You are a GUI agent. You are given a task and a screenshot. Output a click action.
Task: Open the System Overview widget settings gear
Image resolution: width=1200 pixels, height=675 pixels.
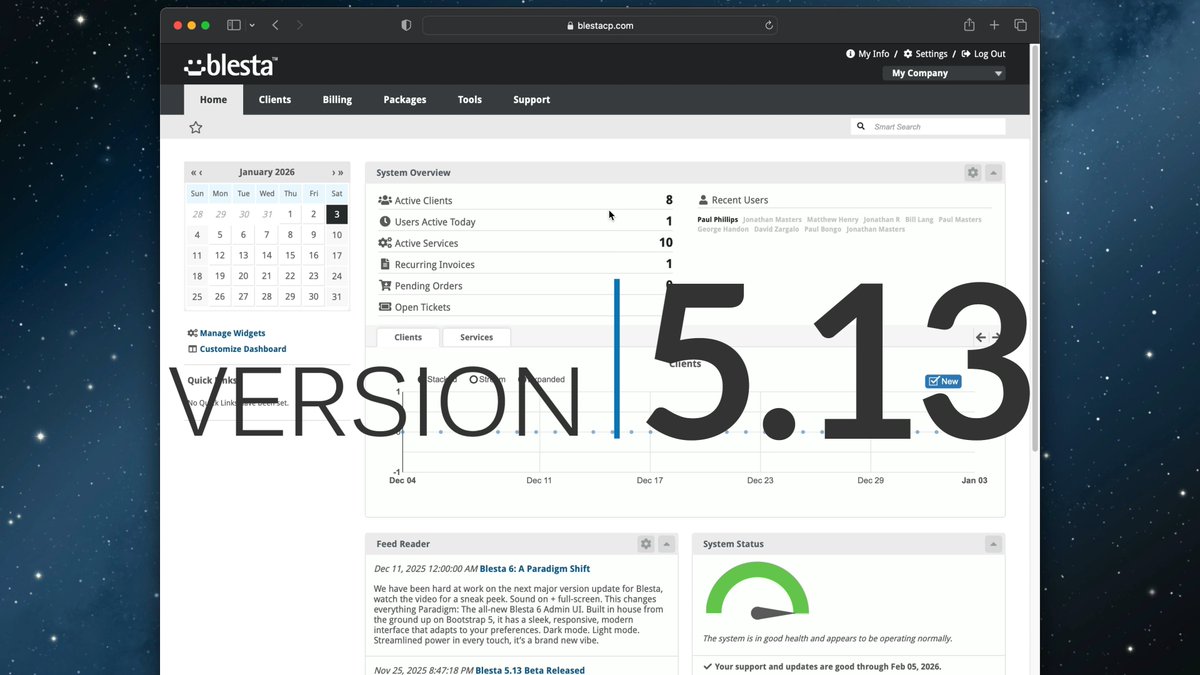(972, 172)
